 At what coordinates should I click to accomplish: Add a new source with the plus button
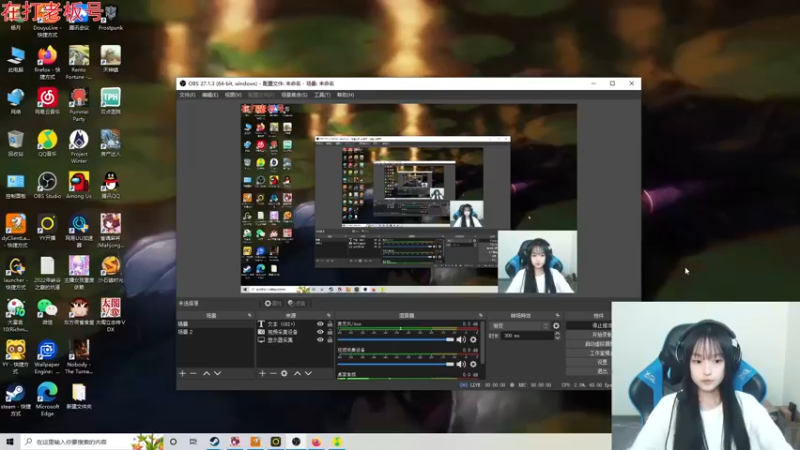[x=262, y=373]
